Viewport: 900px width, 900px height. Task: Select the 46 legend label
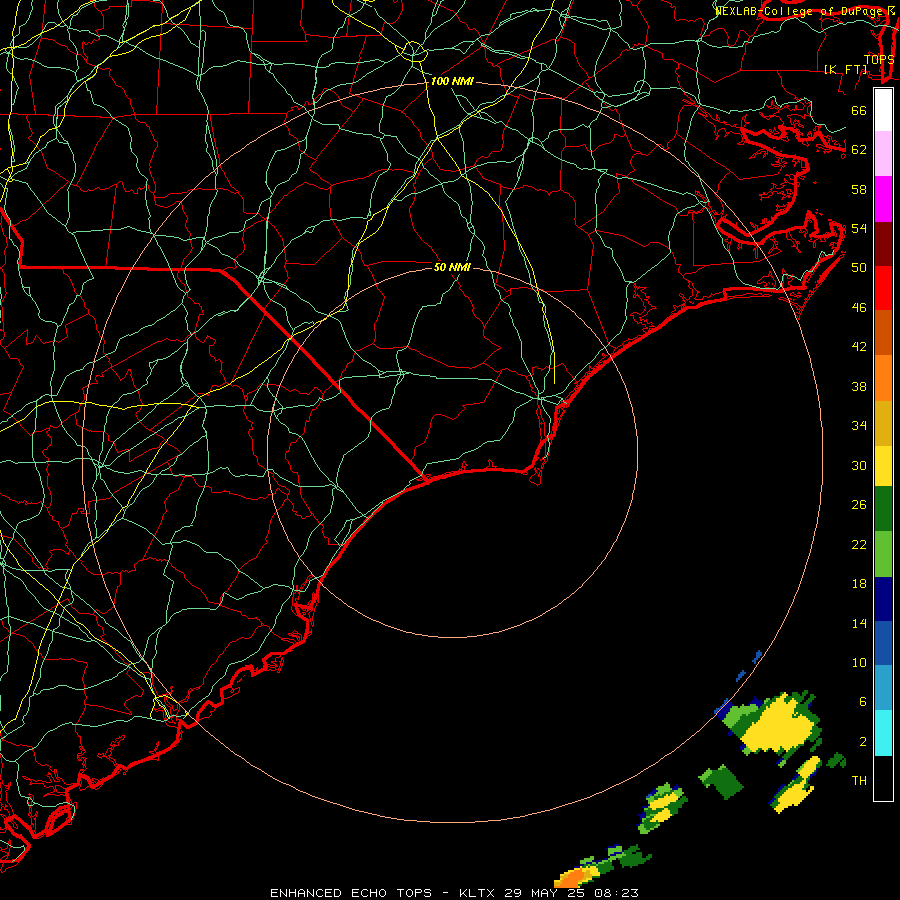[859, 308]
